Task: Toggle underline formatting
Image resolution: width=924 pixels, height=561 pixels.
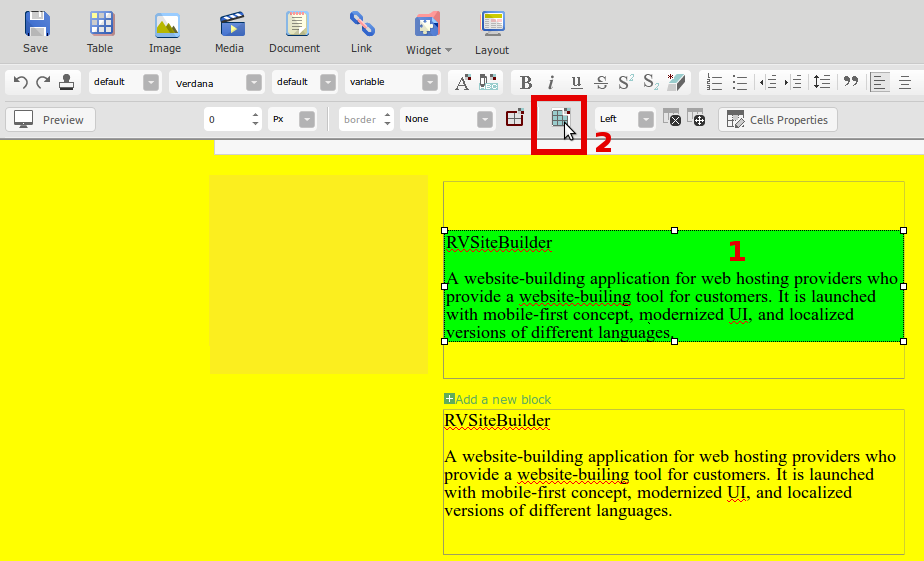Action: pyautogui.click(x=576, y=83)
